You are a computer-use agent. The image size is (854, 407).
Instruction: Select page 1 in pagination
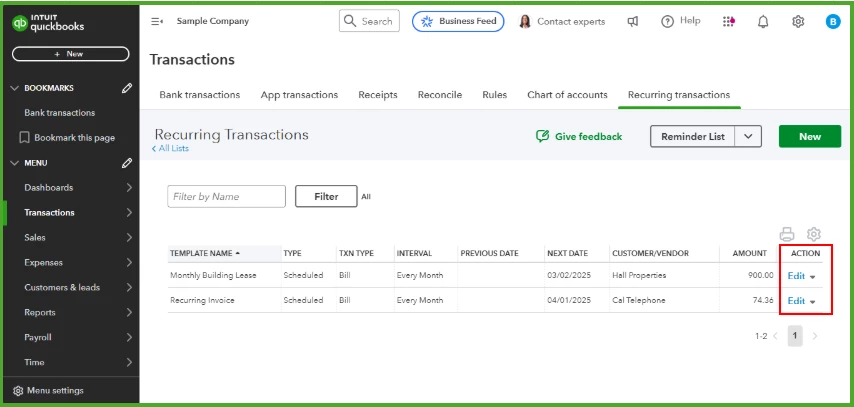click(x=795, y=336)
